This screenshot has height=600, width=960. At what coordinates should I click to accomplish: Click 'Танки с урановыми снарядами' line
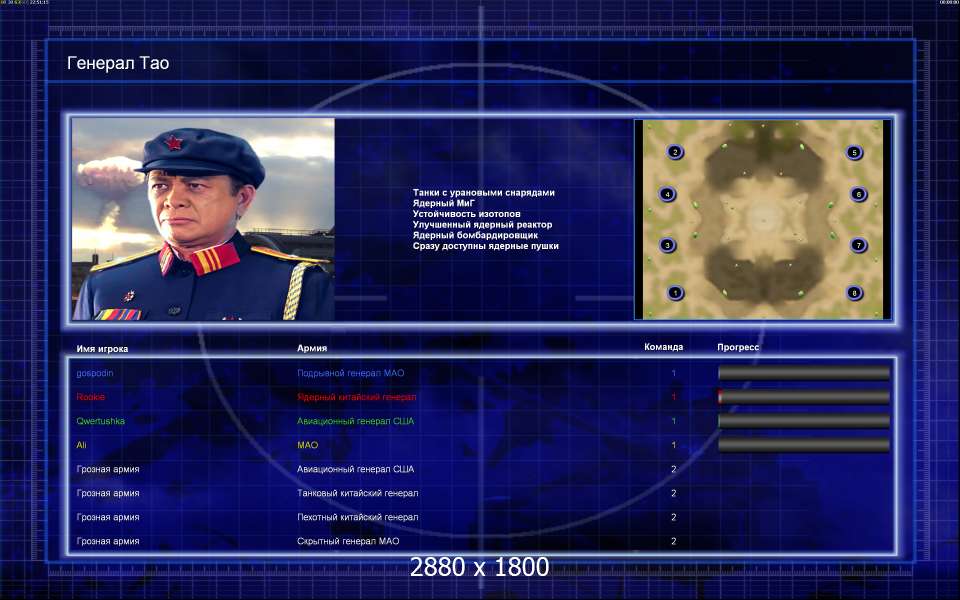tap(484, 192)
